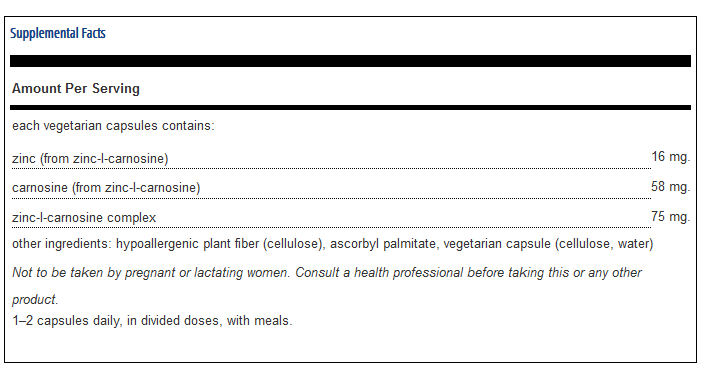Click the 16 mg. zinc amount
The height and width of the screenshot is (380, 702).
(671, 157)
